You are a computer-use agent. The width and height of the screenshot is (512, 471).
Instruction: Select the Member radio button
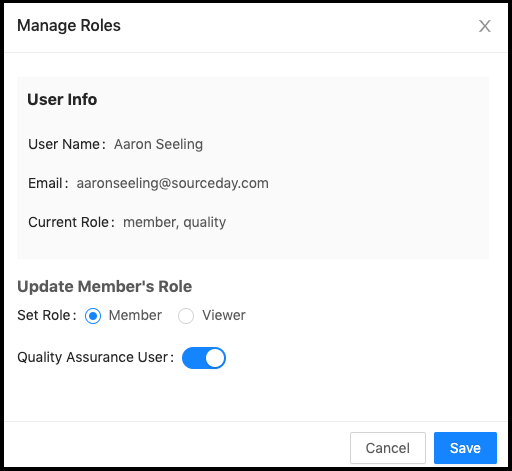(x=93, y=316)
